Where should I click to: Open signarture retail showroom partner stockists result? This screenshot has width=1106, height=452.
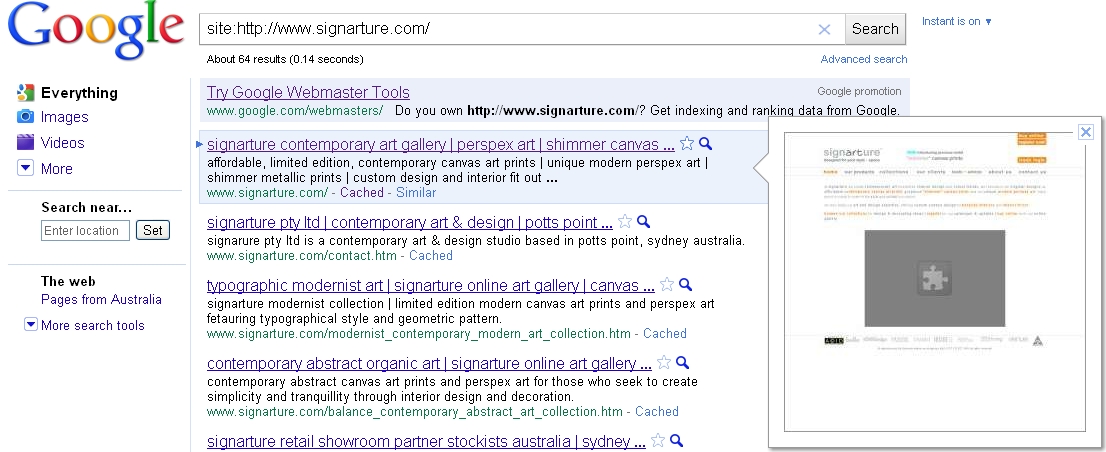click(426, 442)
